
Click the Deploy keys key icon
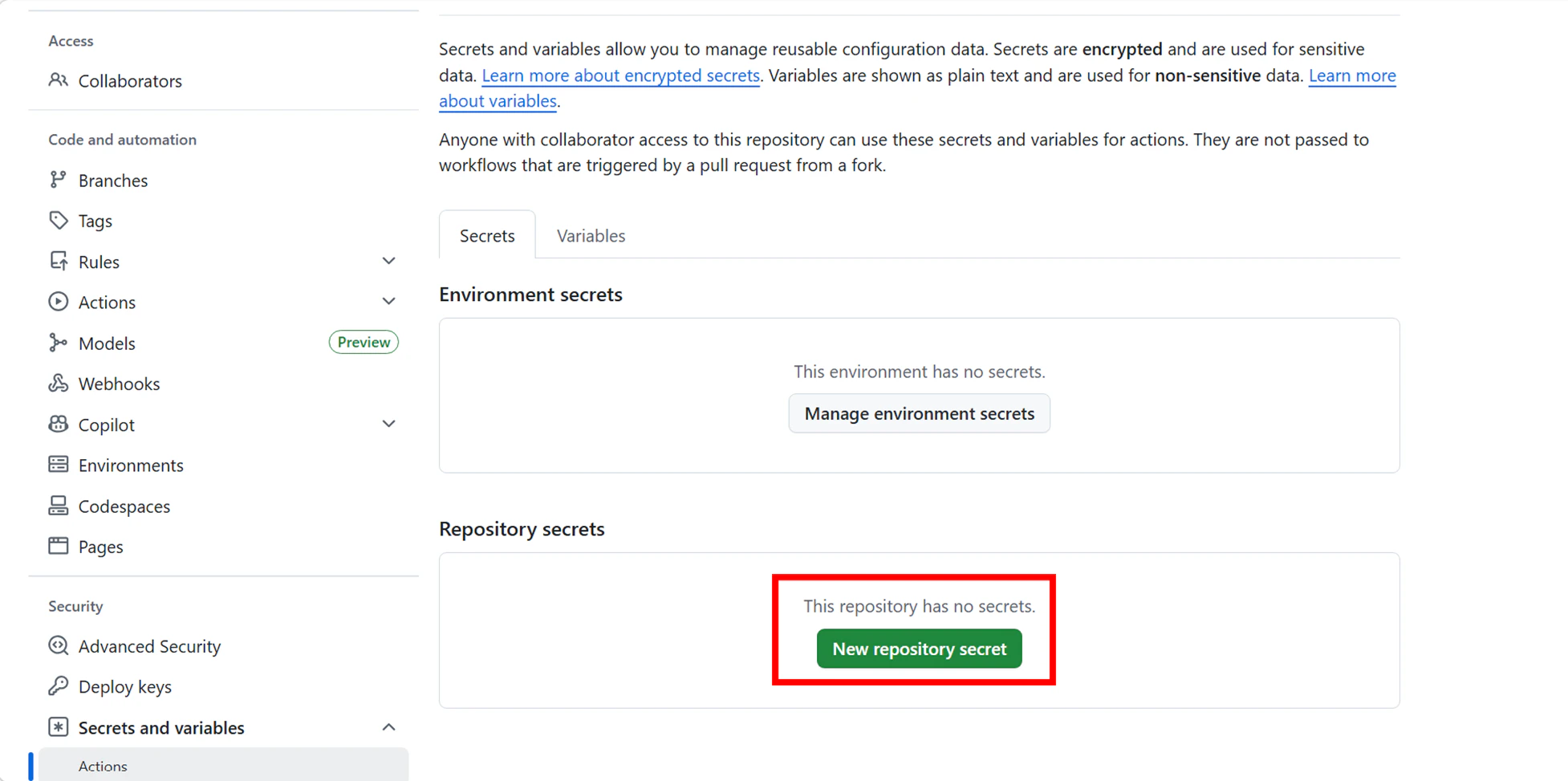click(58, 686)
